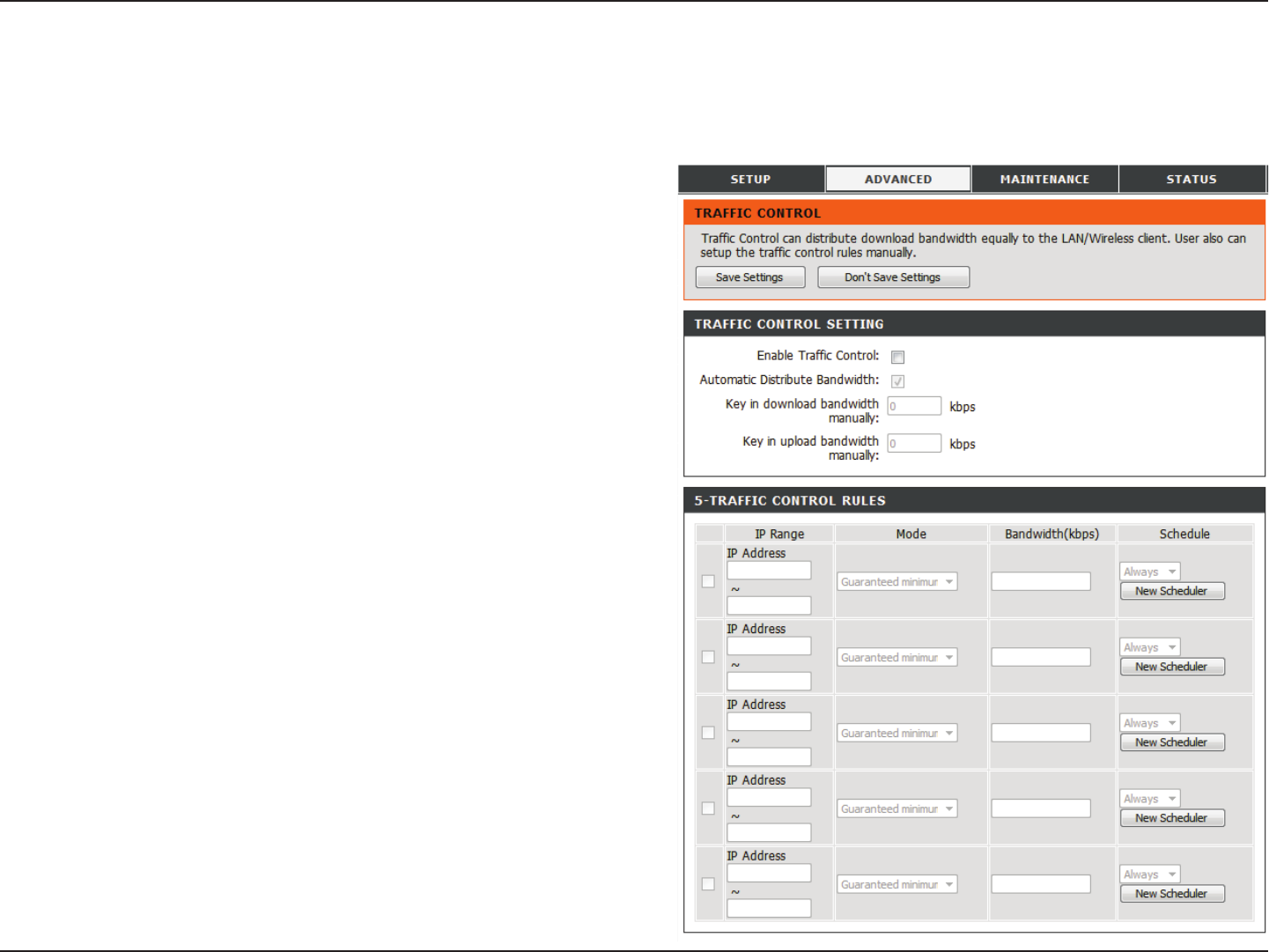Click fourth rule's ending IP Address field
The image size is (1269, 952).
769,833
